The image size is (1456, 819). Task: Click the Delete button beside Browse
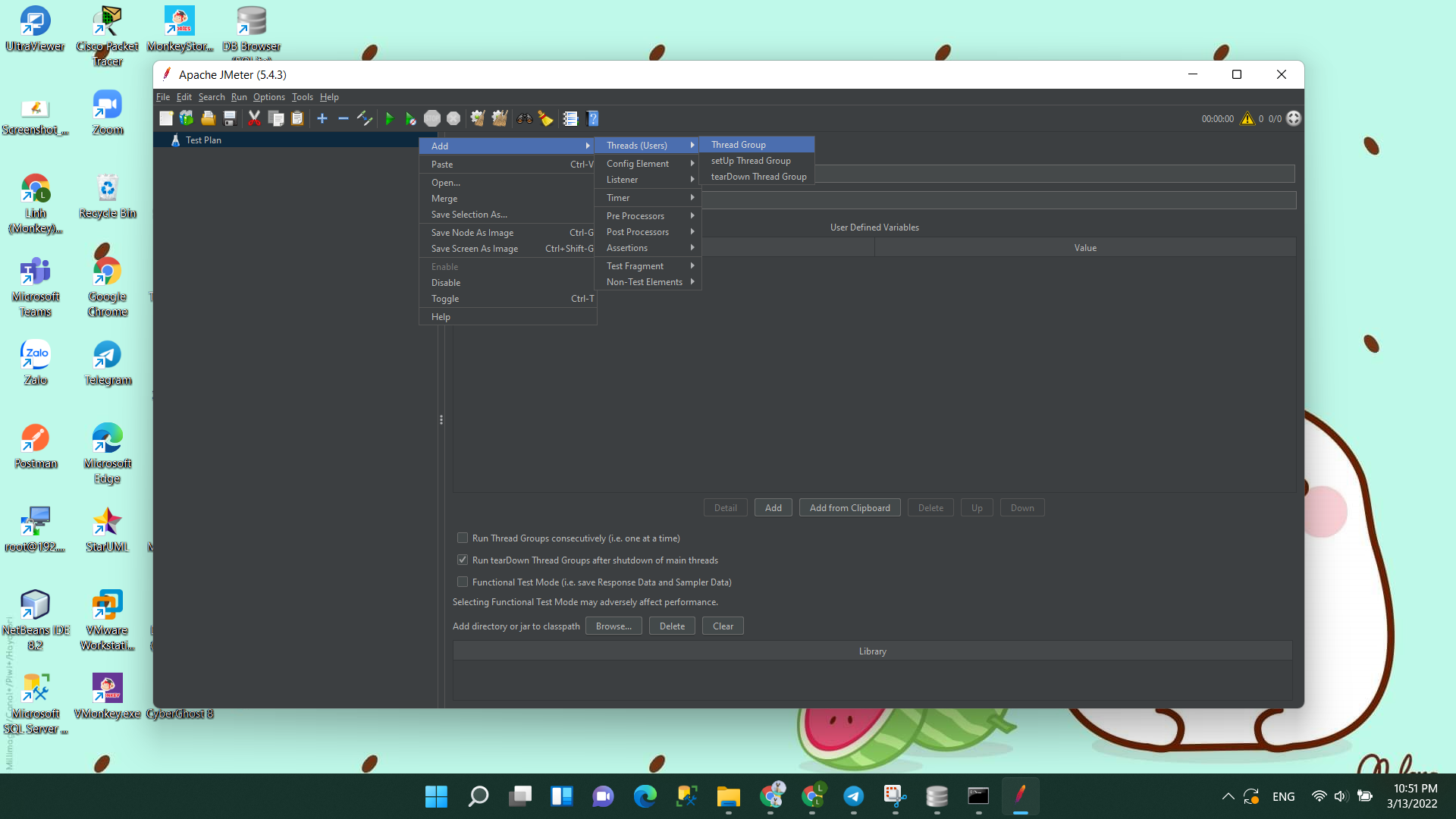(672, 626)
